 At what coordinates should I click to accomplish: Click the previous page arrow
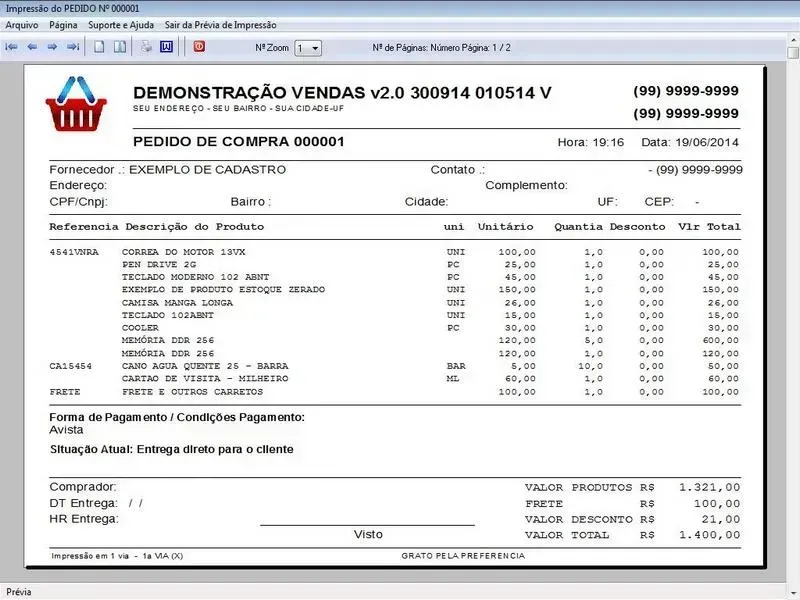point(31,47)
